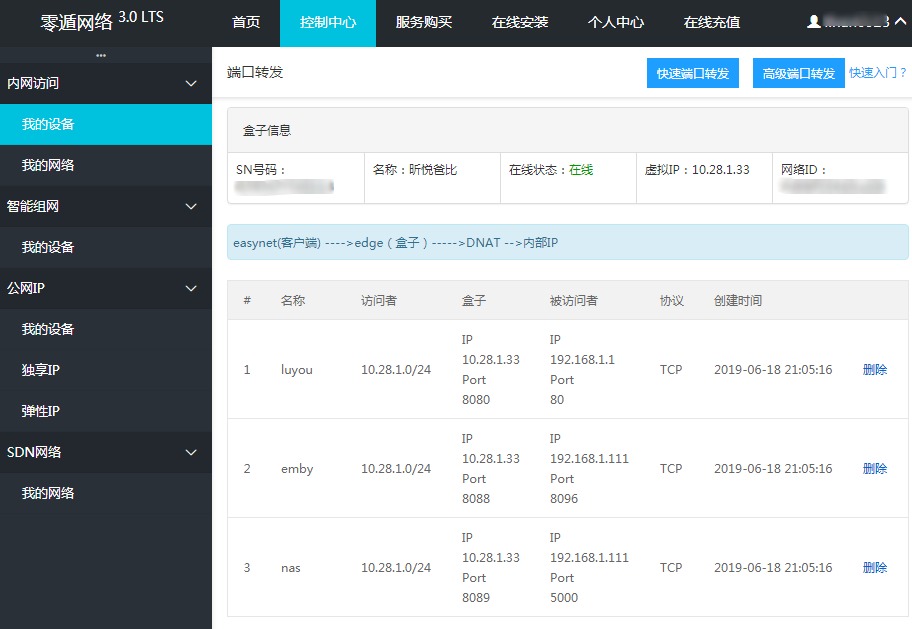Delete the luyou port forwarding rule

tap(874, 369)
